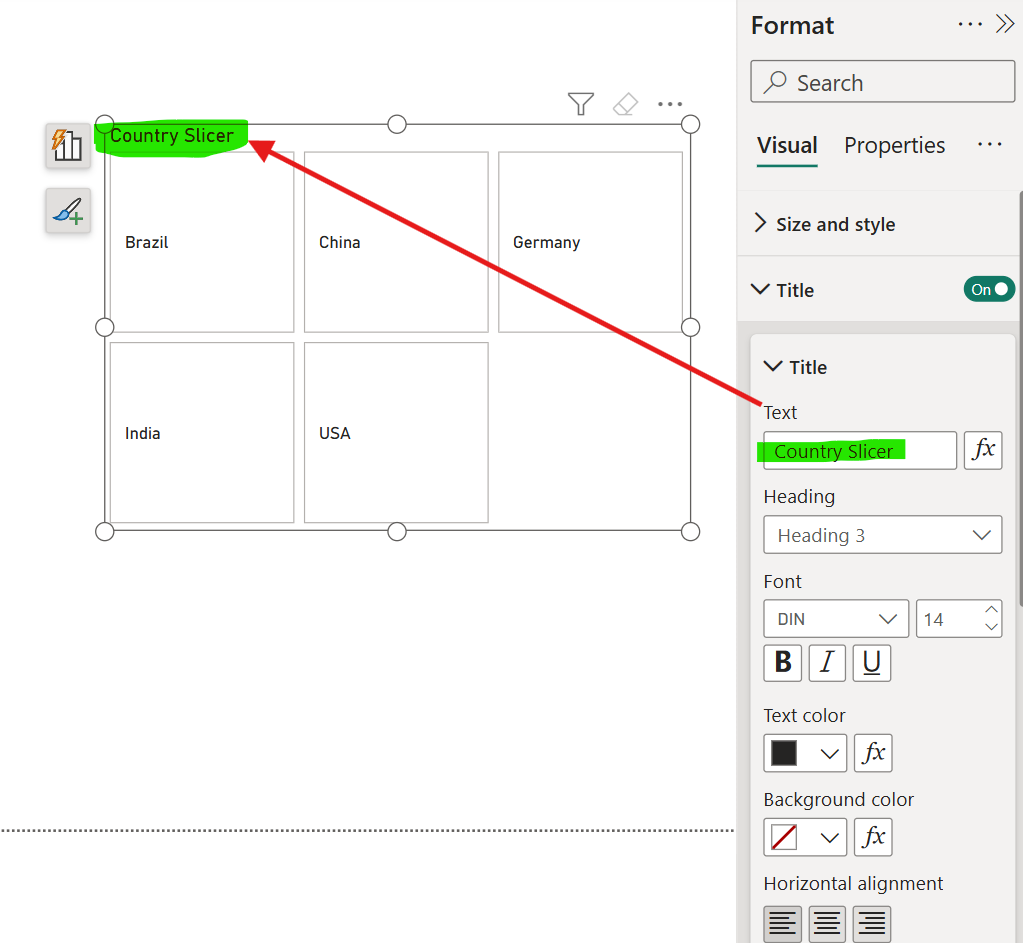Screen dimensions: 1023x943
Task: Click the brush-with-plus icon beside the slicer
Action: pos(67,211)
